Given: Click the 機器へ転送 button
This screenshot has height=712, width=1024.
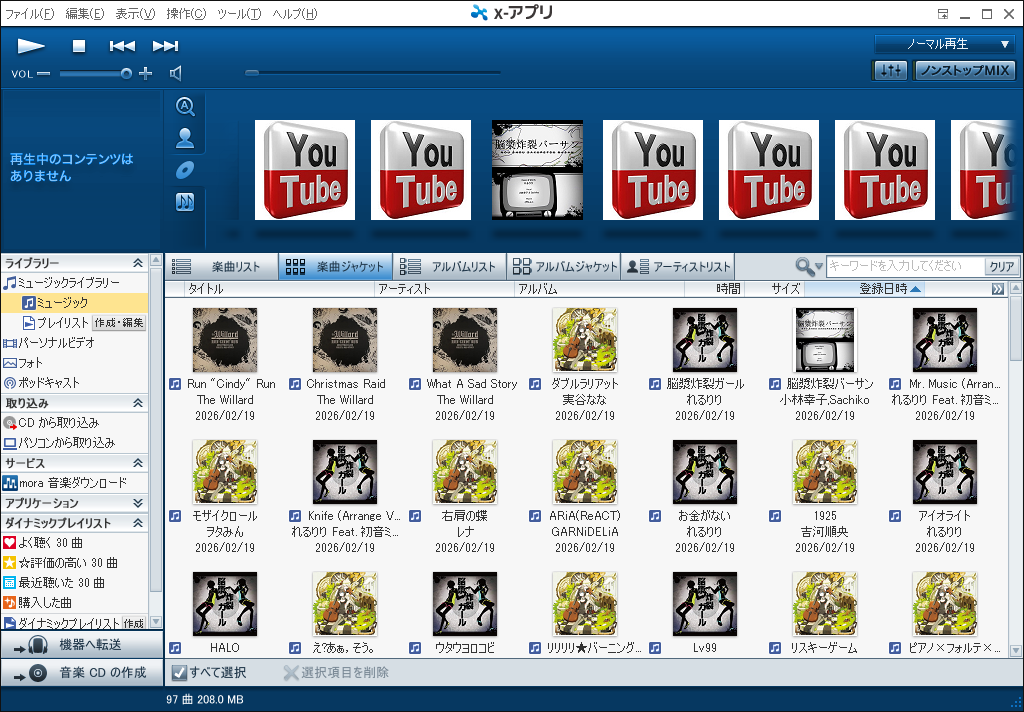Looking at the screenshot, I should pyautogui.click(x=80, y=645).
